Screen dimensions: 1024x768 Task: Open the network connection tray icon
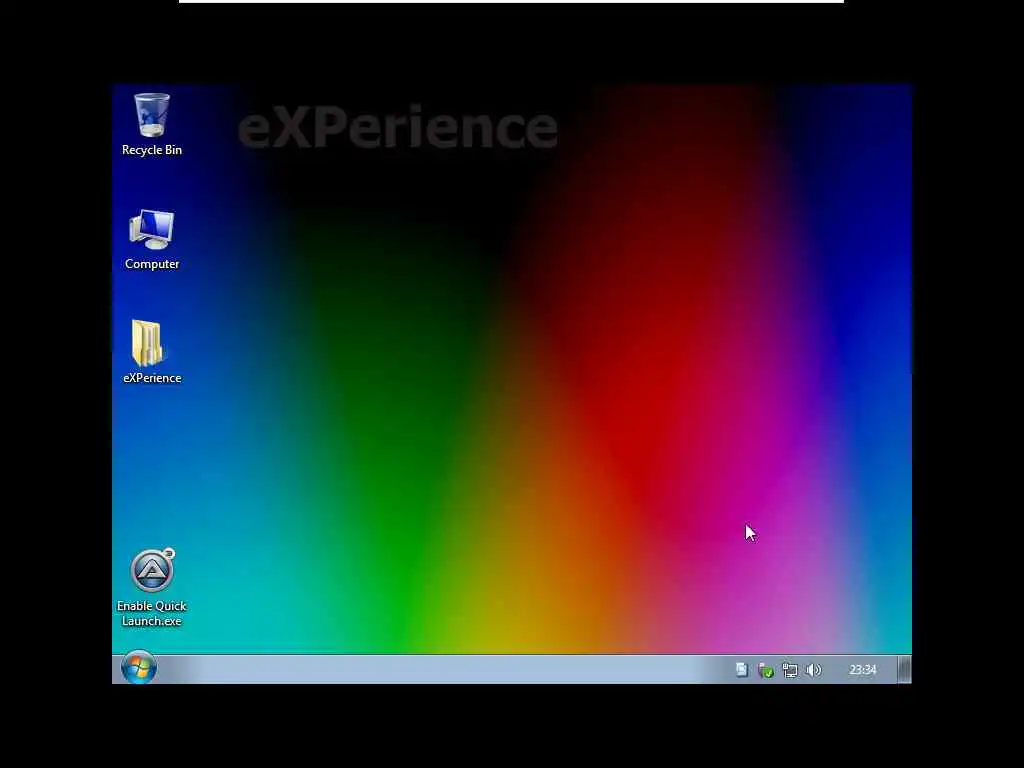790,670
